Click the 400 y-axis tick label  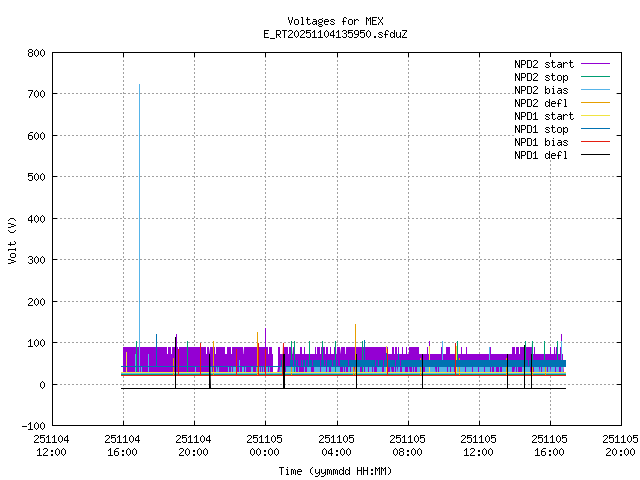pyautogui.click(x=35, y=218)
